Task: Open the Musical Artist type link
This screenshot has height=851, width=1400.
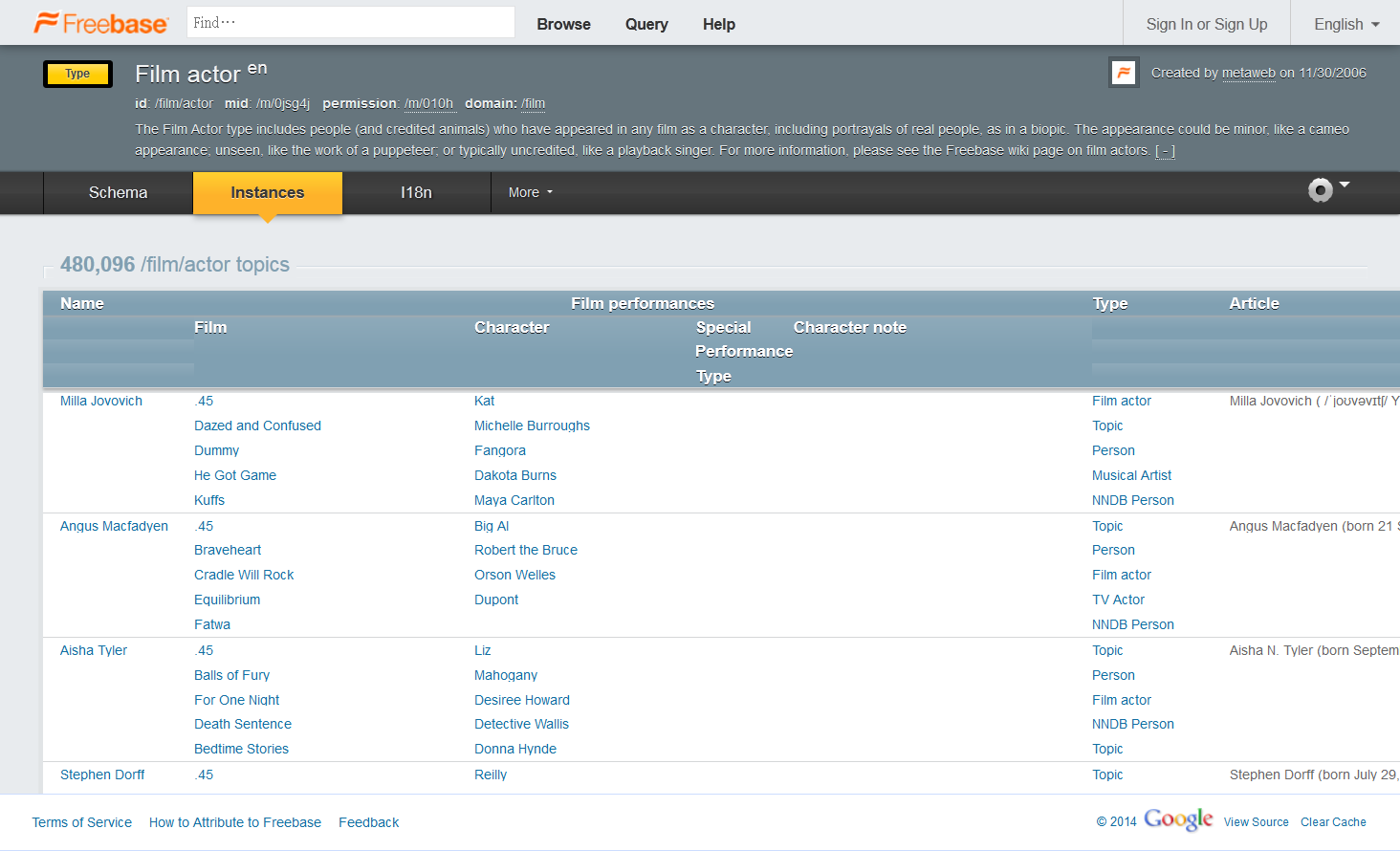Action: click(x=1131, y=475)
